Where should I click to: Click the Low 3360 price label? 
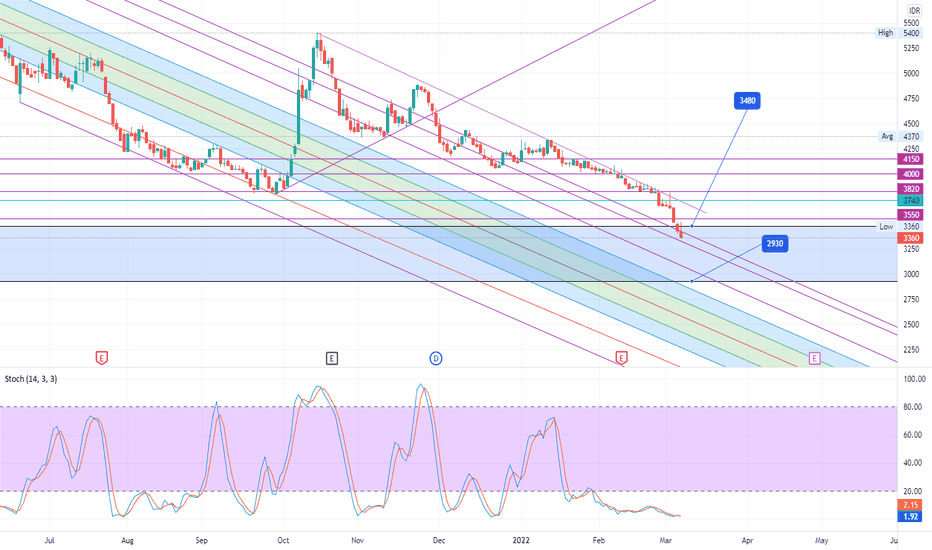click(899, 227)
